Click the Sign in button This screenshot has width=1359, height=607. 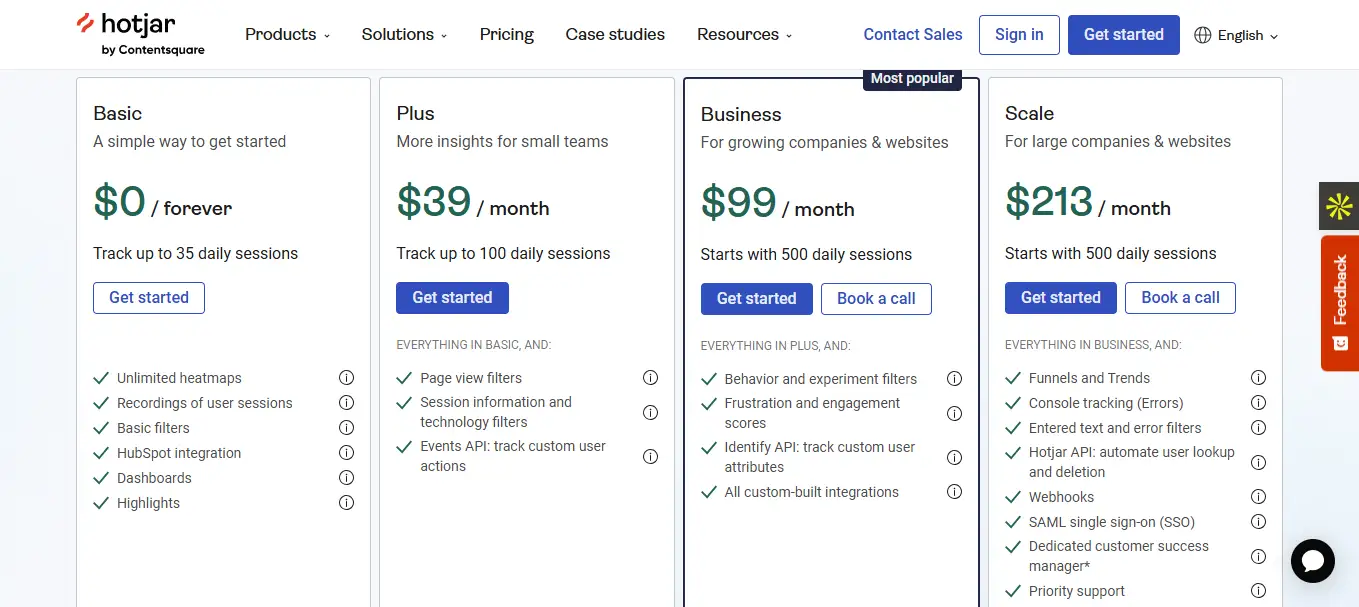(x=1019, y=34)
